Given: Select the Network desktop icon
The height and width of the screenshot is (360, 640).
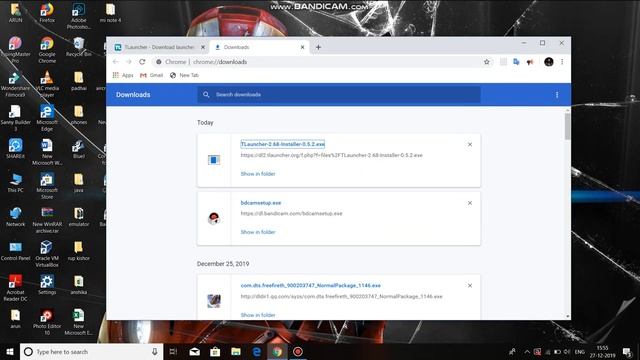Looking at the screenshot, I should click(x=16, y=217).
